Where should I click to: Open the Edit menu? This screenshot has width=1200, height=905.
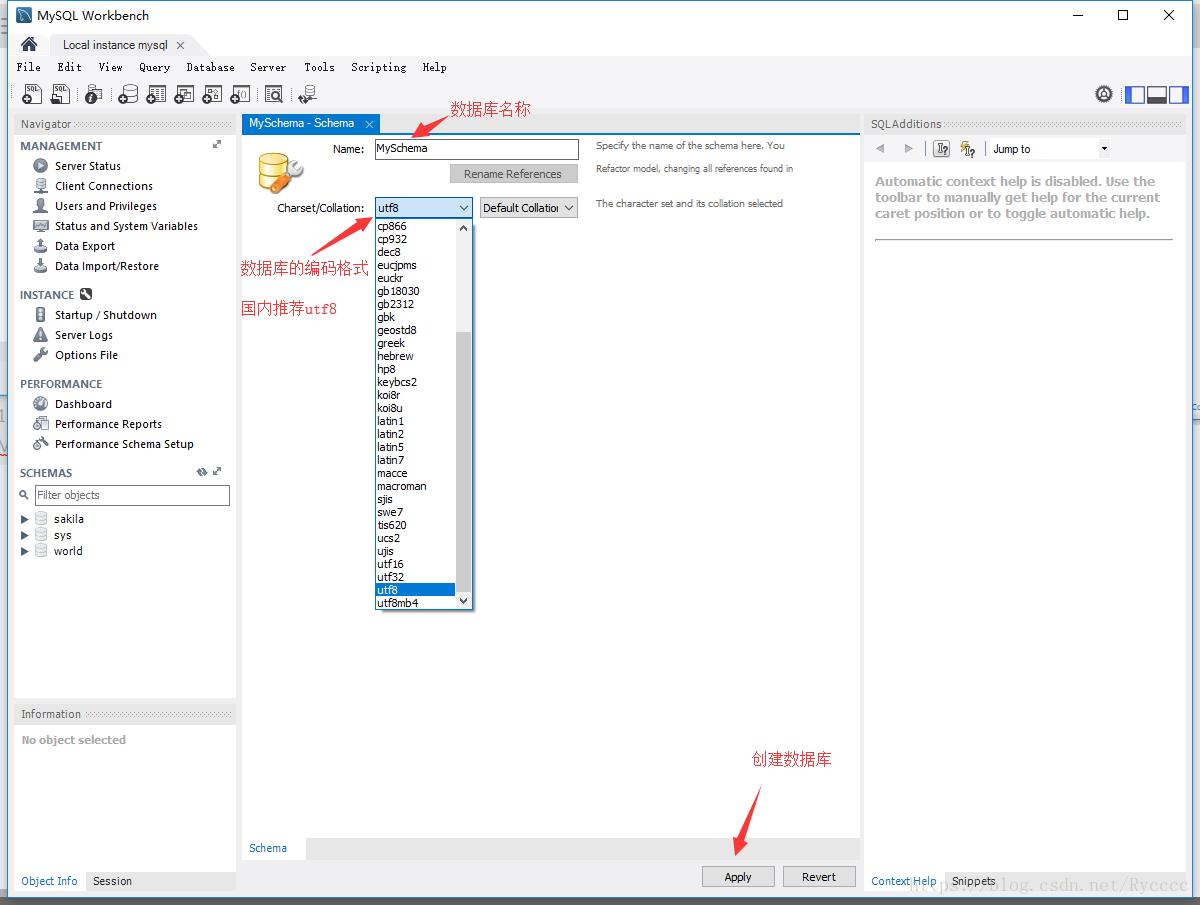pyautogui.click(x=70, y=67)
